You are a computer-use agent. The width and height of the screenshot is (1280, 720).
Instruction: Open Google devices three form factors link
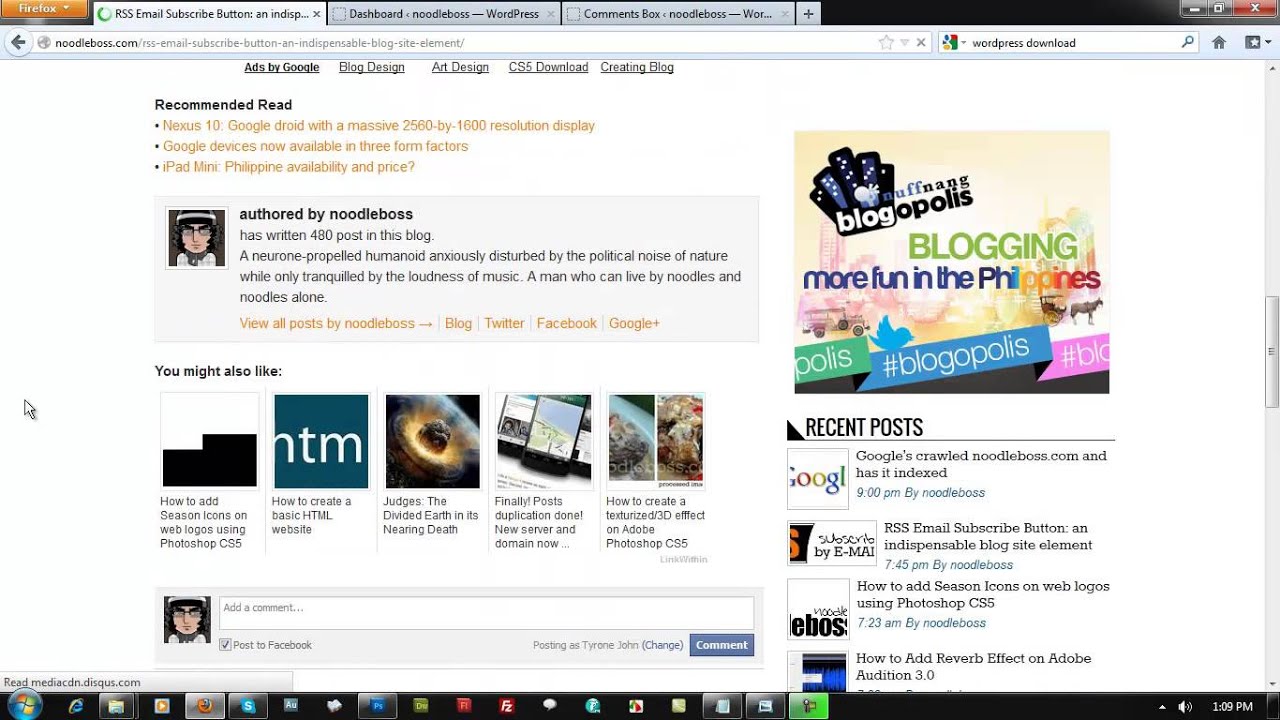(315, 146)
